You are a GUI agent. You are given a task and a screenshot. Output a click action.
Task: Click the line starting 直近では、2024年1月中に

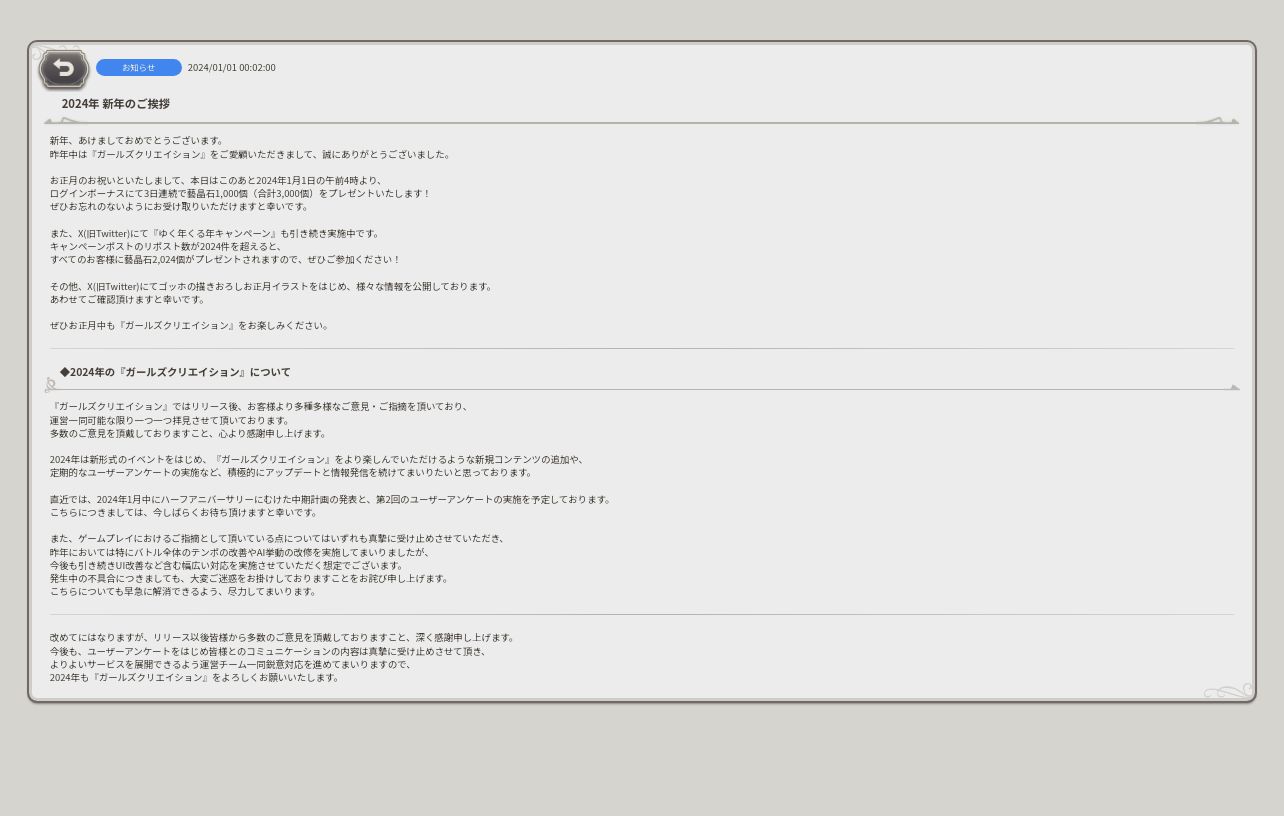click(331, 500)
